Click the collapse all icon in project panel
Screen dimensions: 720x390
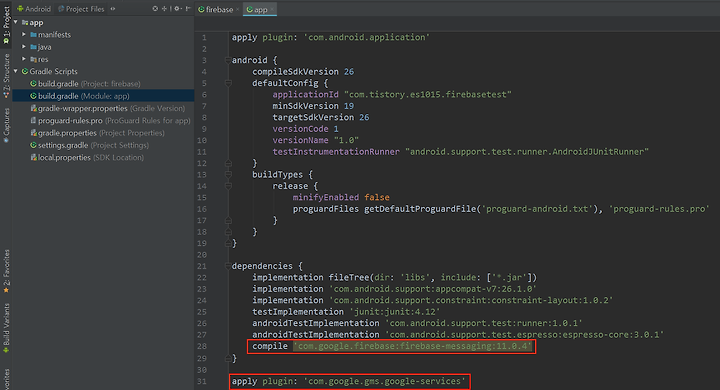(x=164, y=9)
